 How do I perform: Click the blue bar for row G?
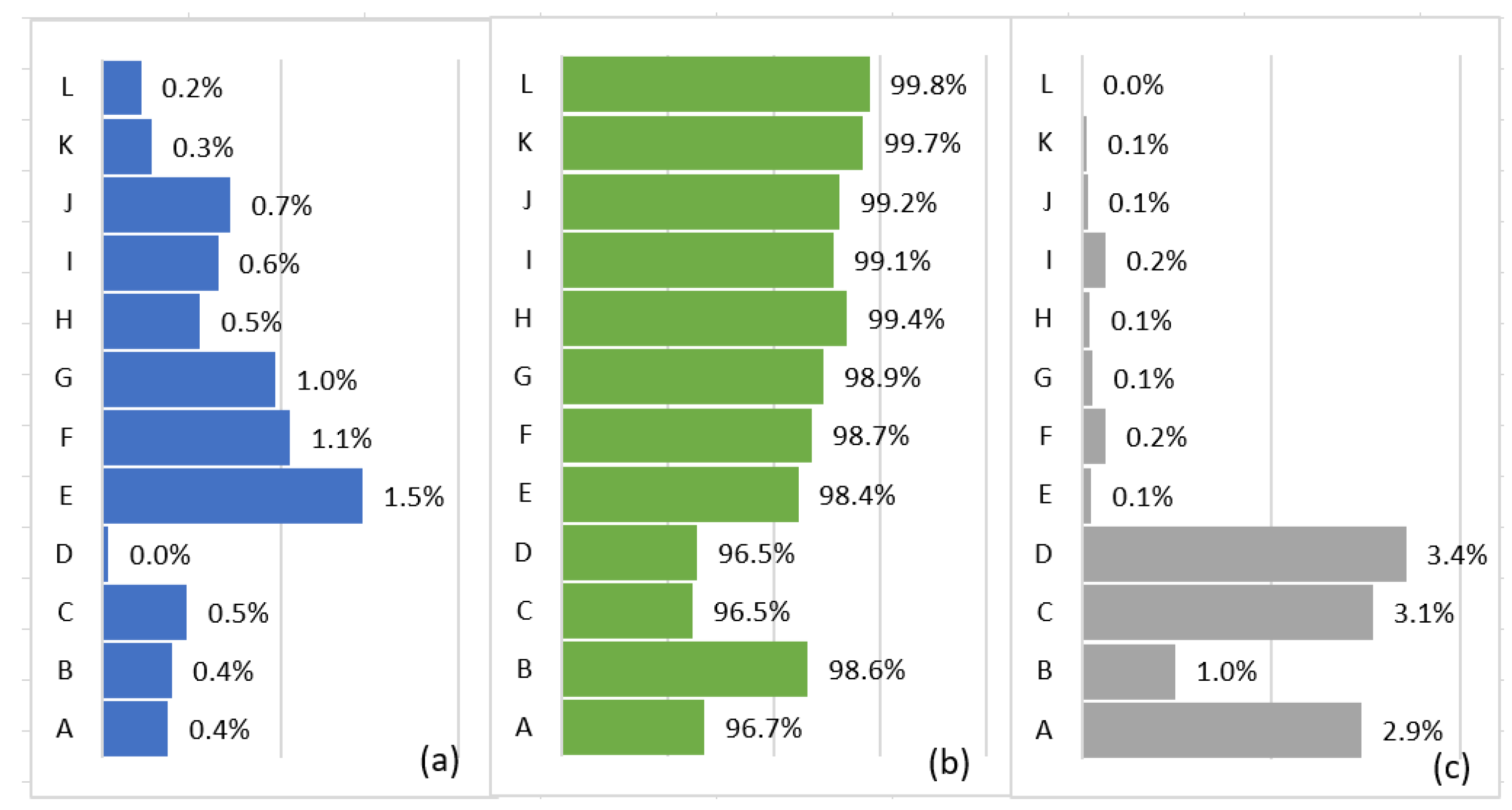190,380
